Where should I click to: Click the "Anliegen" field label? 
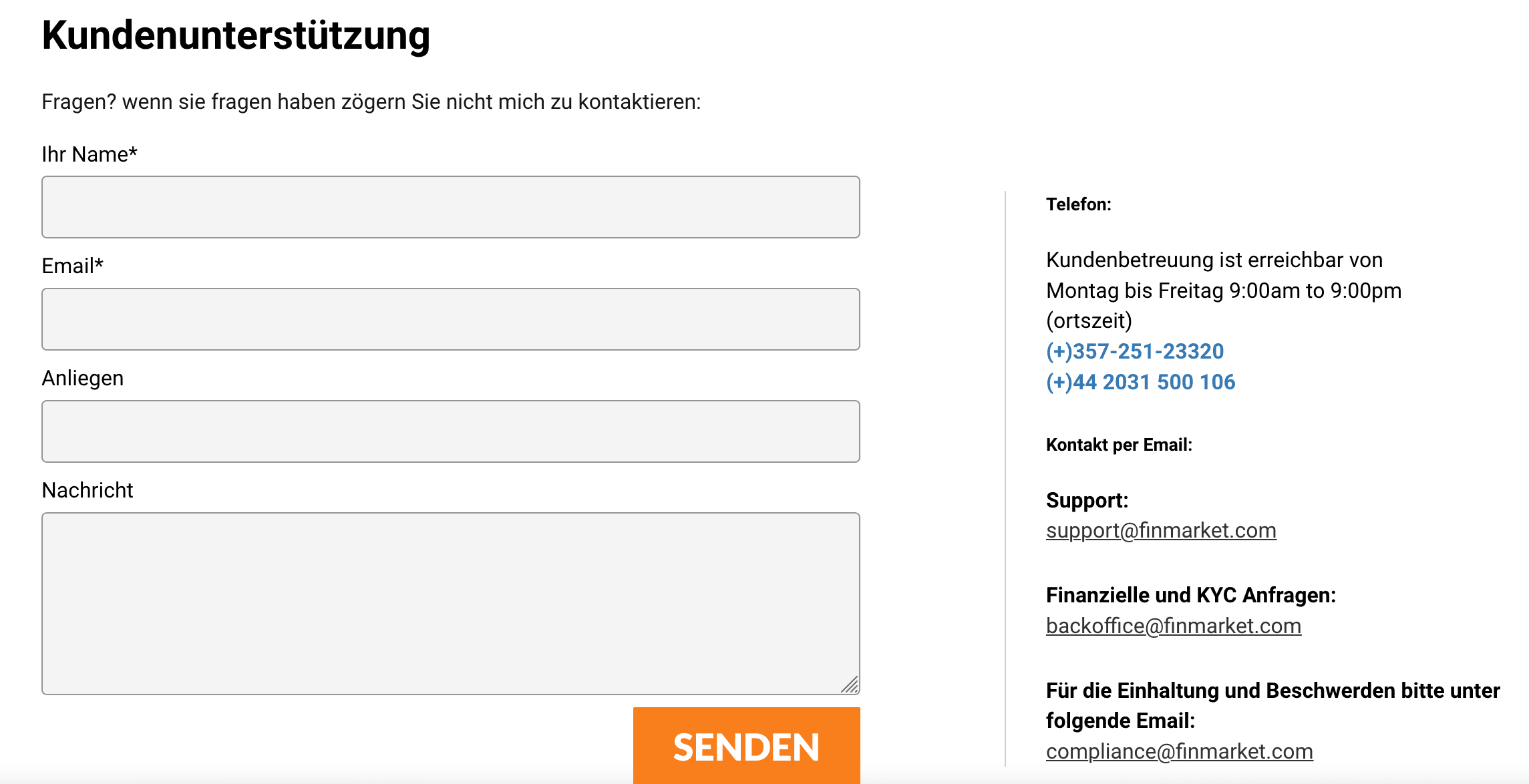click(x=82, y=378)
